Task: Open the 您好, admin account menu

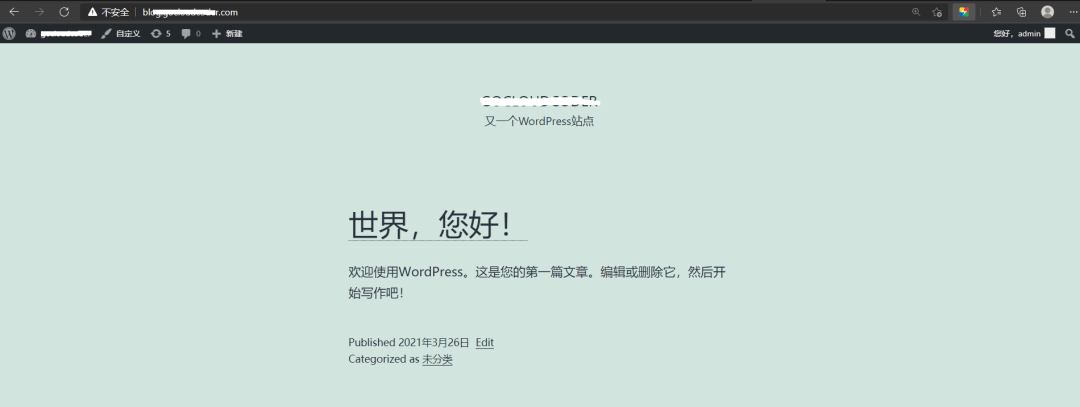Action: pyautogui.click(x=1024, y=33)
